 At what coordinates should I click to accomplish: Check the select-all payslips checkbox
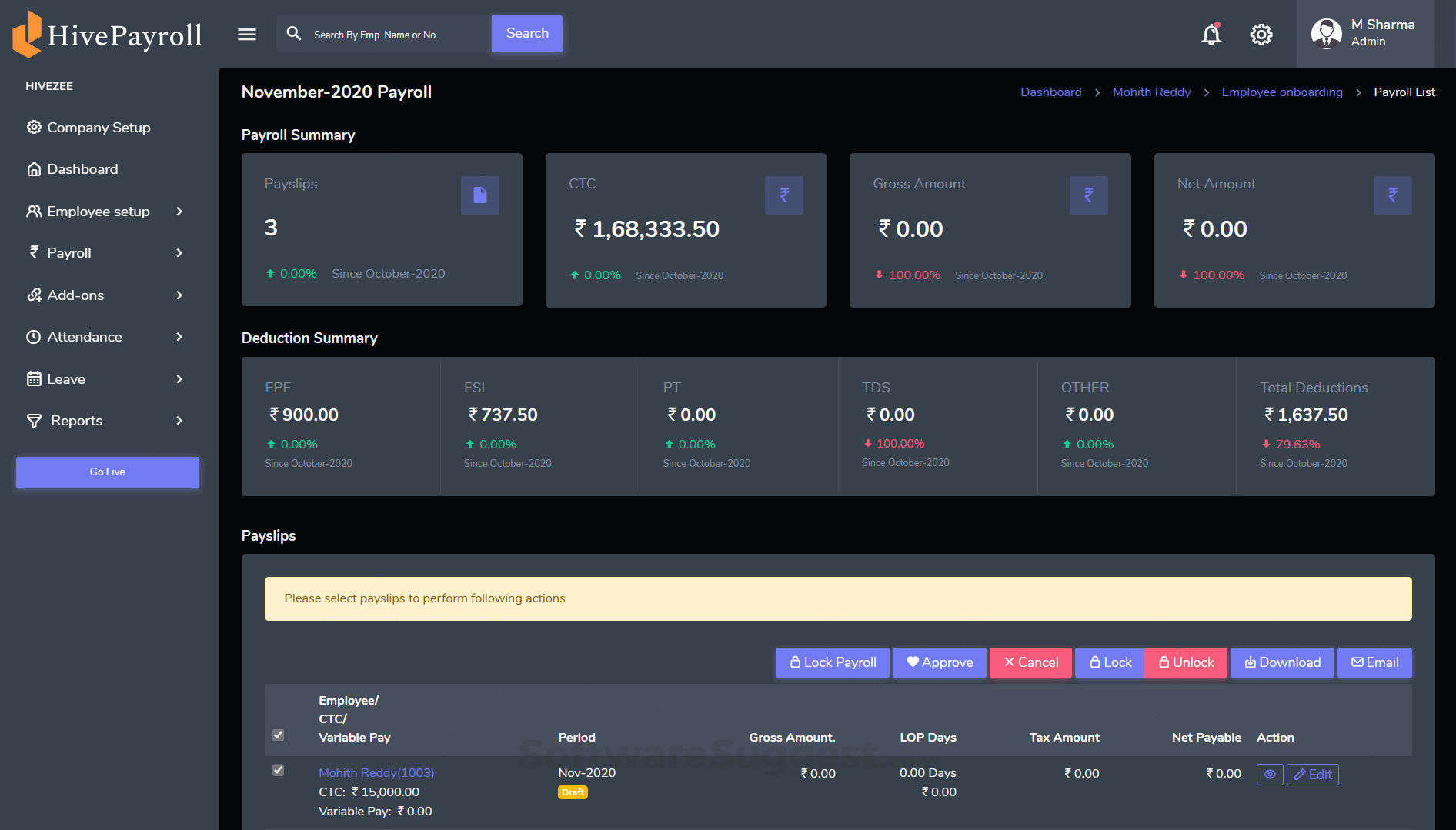point(278,735)
